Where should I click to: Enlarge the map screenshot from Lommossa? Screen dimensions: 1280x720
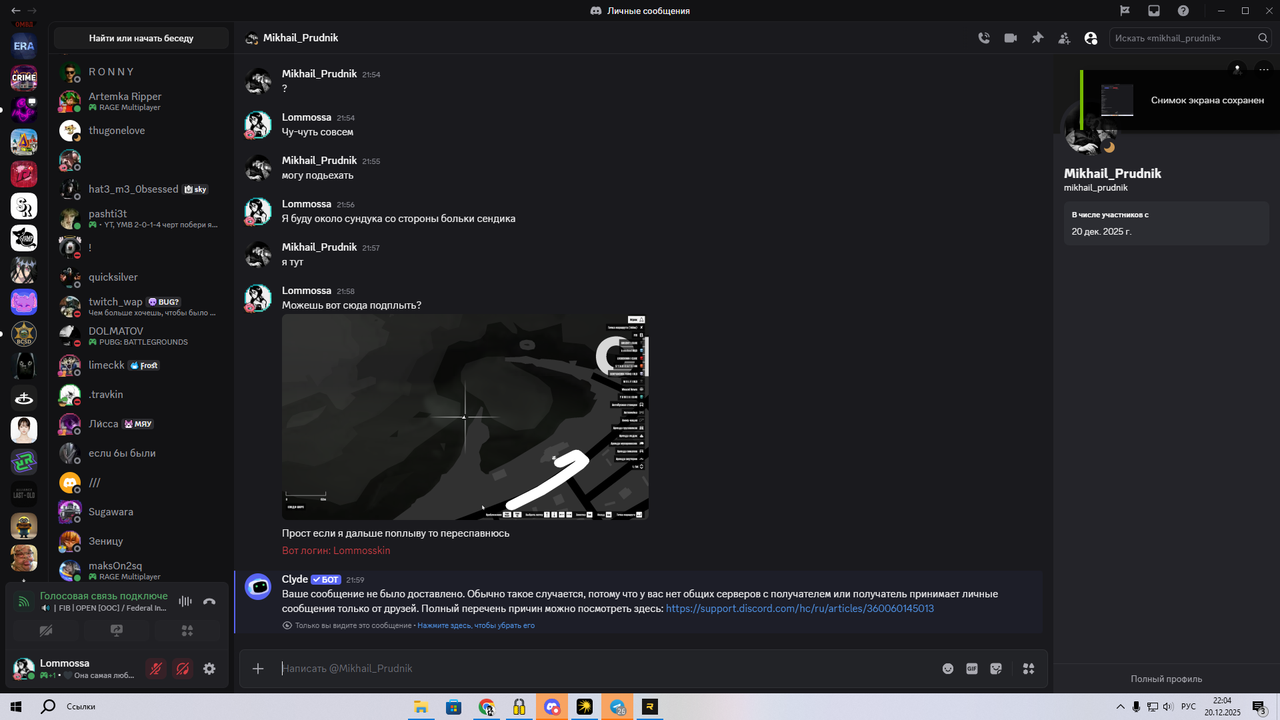pos(464,416)
